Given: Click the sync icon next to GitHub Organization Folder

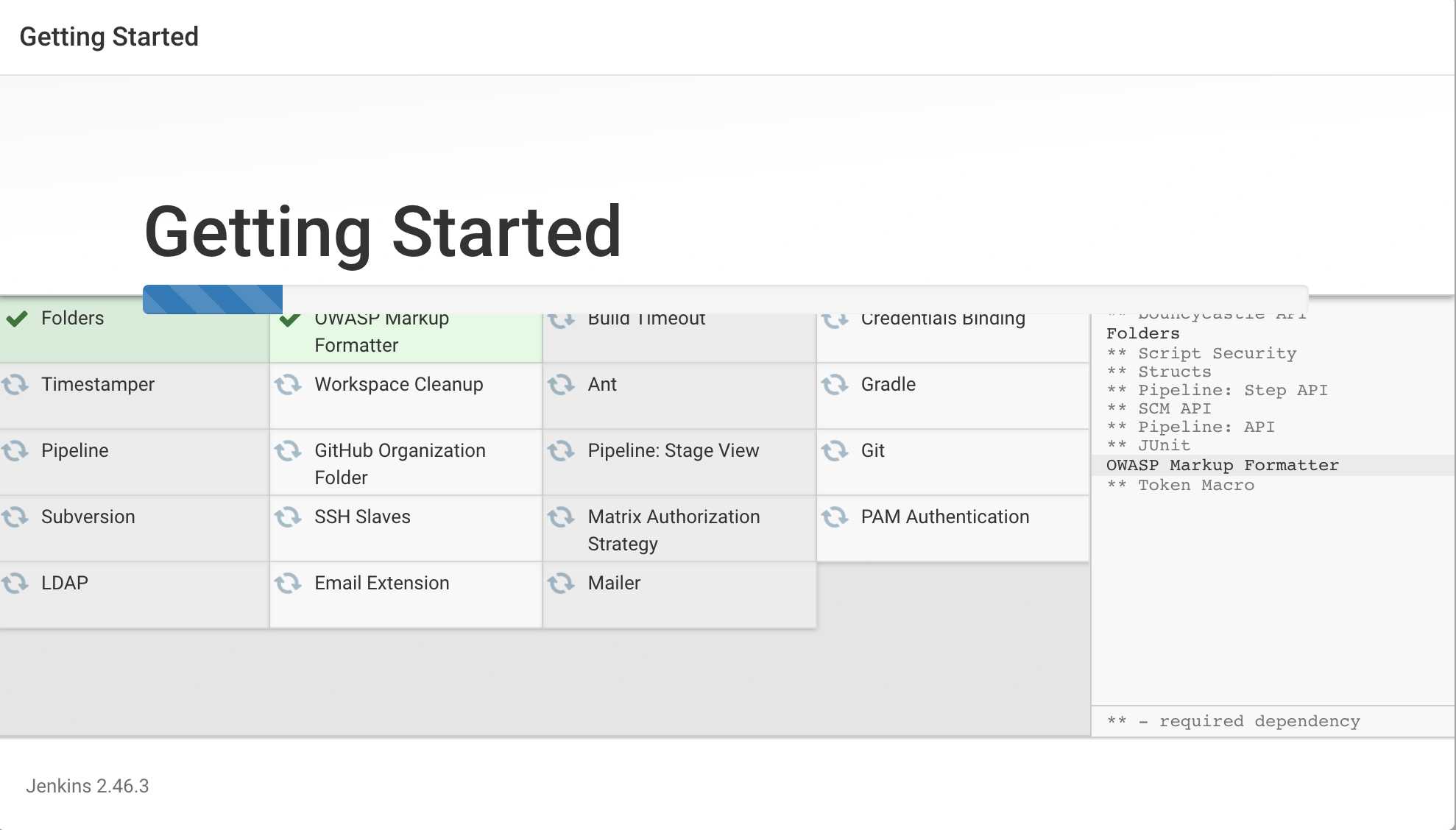Looking at the screenshot, I should pyautogui.click(x=288, y=450).
